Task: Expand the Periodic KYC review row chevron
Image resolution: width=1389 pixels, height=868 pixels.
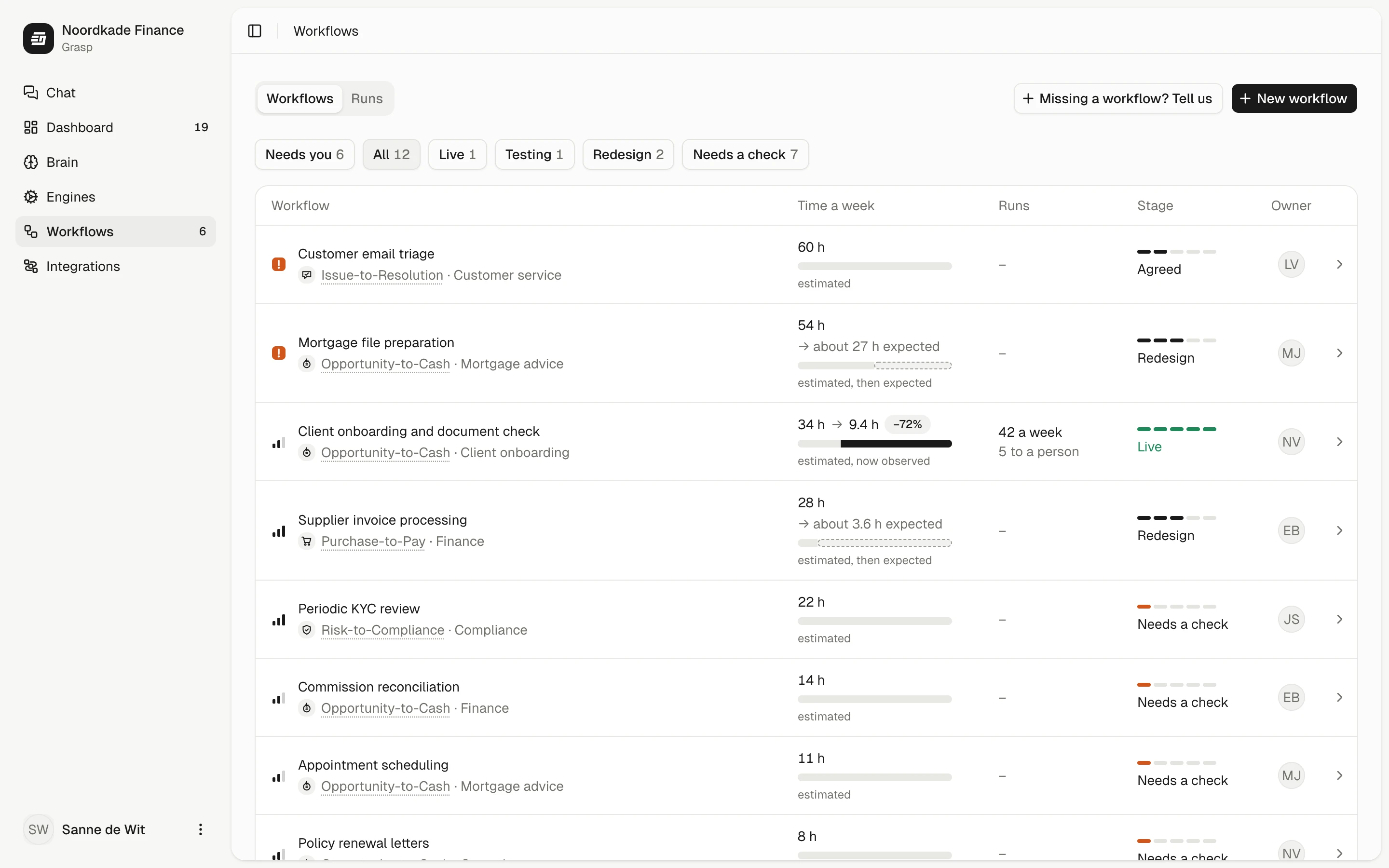Action: [x=1340, y=620]
